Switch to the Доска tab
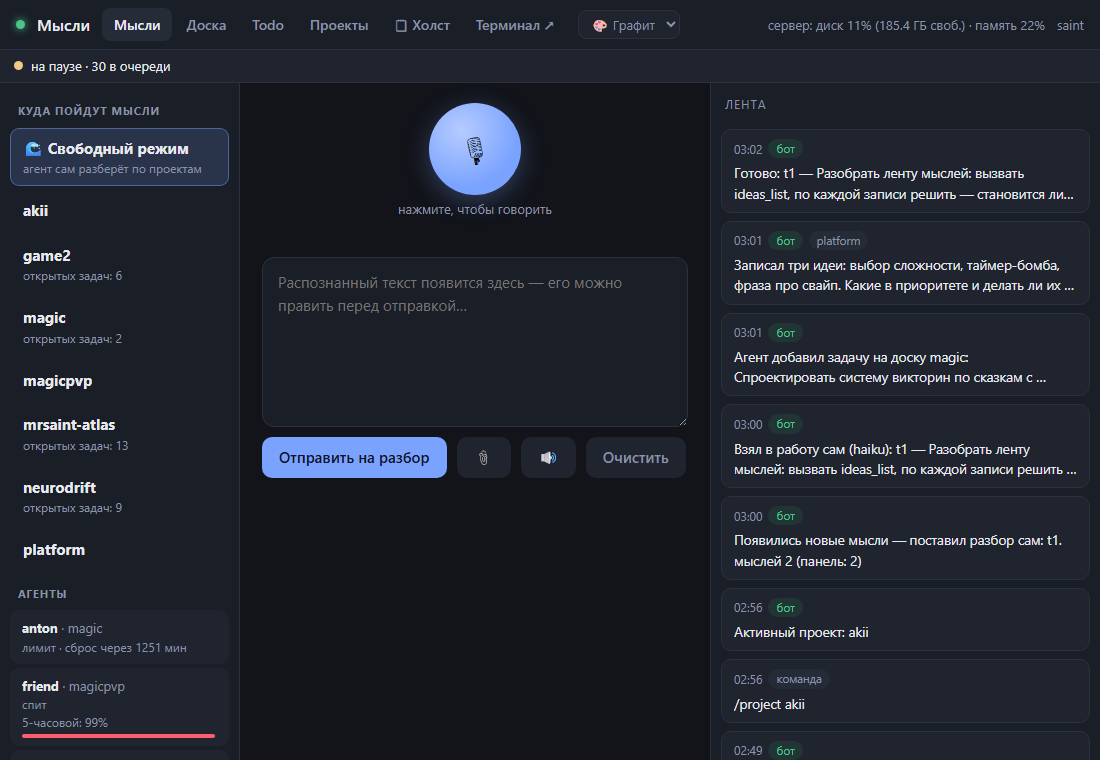Image resolution: width=1100 pixels, height=760 pixels. [206, 25]
